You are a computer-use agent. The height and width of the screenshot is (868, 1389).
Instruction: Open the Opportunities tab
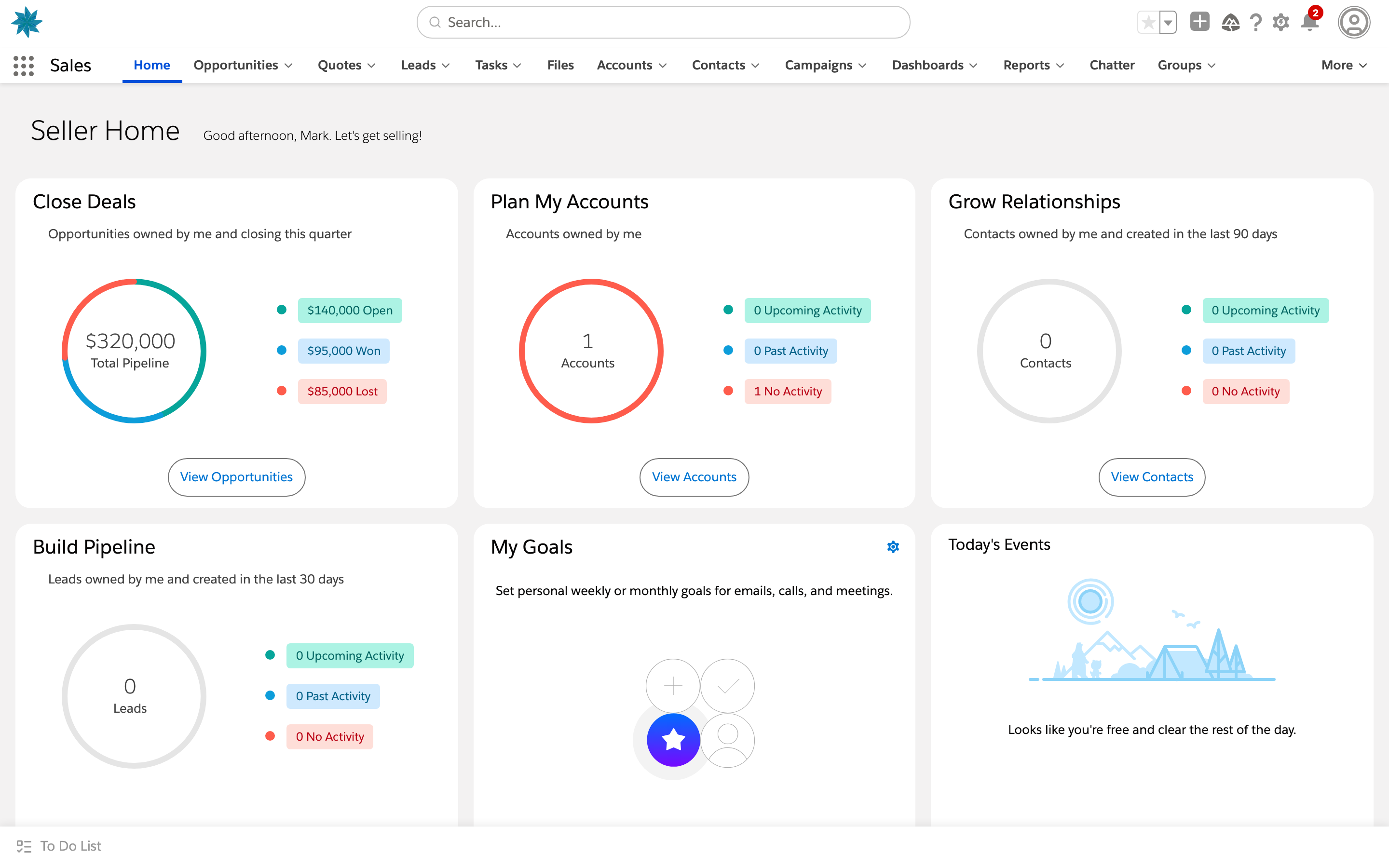(236, 66)
